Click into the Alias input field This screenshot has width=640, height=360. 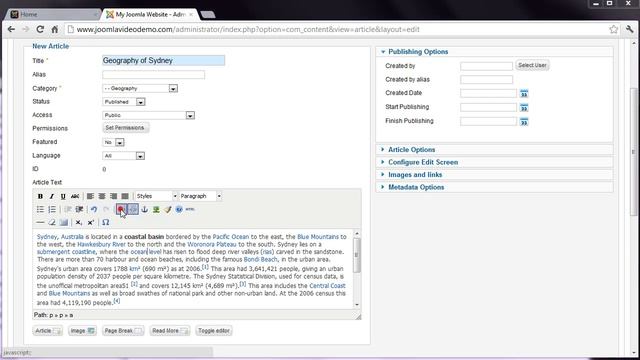[x=153, y=75]
